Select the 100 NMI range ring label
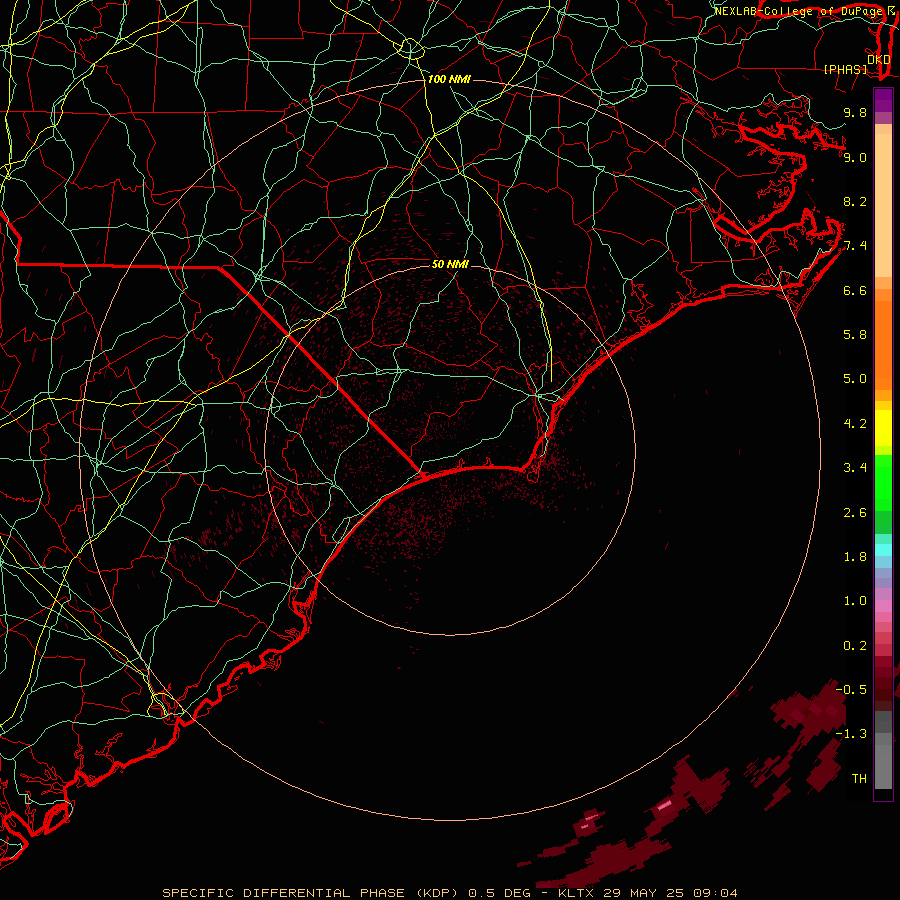The image size is (900, 900). (449, 79)
